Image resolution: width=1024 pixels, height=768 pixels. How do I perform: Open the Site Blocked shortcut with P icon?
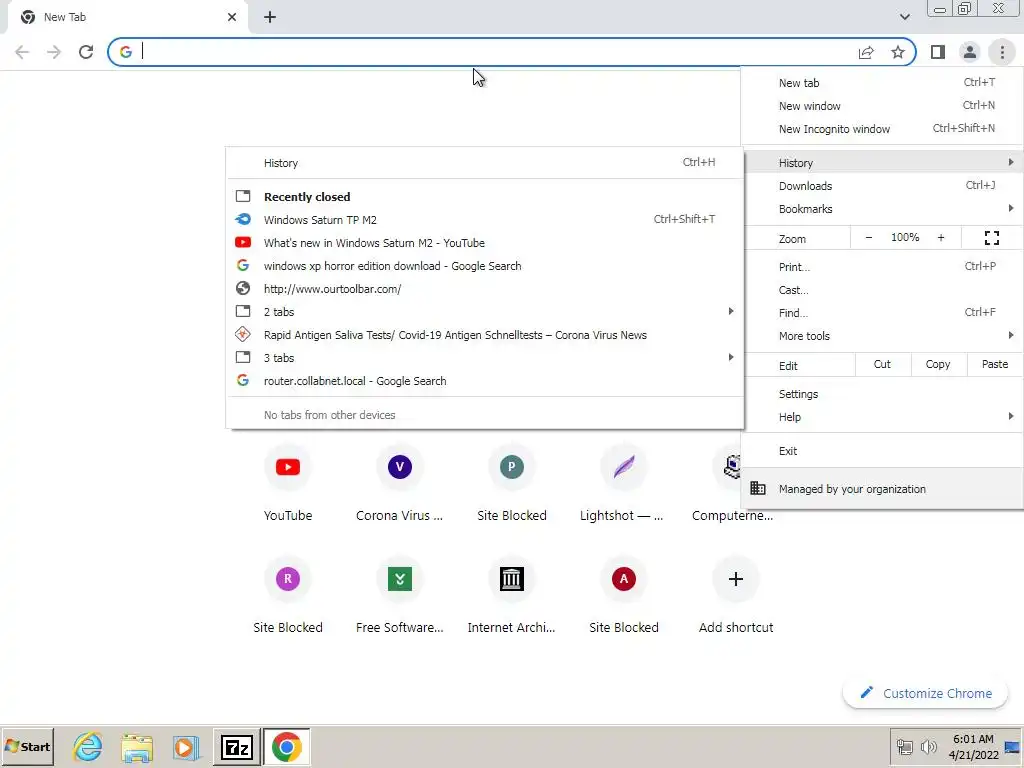pyautogui.click(x=512, y=482)
